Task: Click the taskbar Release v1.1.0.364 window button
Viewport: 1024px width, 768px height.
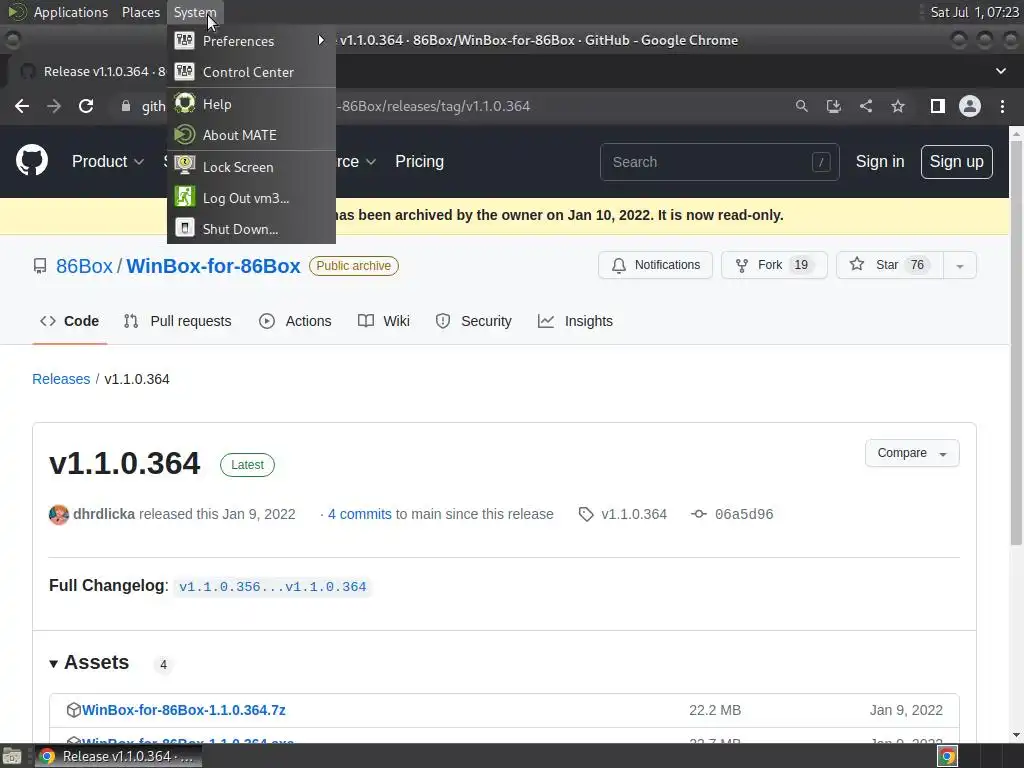Action: (118, 756)
